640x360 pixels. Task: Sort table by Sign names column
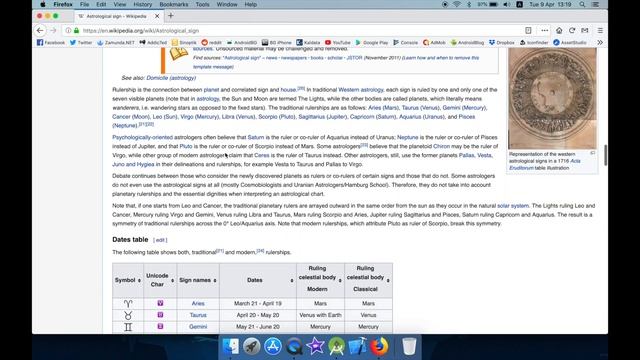pos(215,280)
